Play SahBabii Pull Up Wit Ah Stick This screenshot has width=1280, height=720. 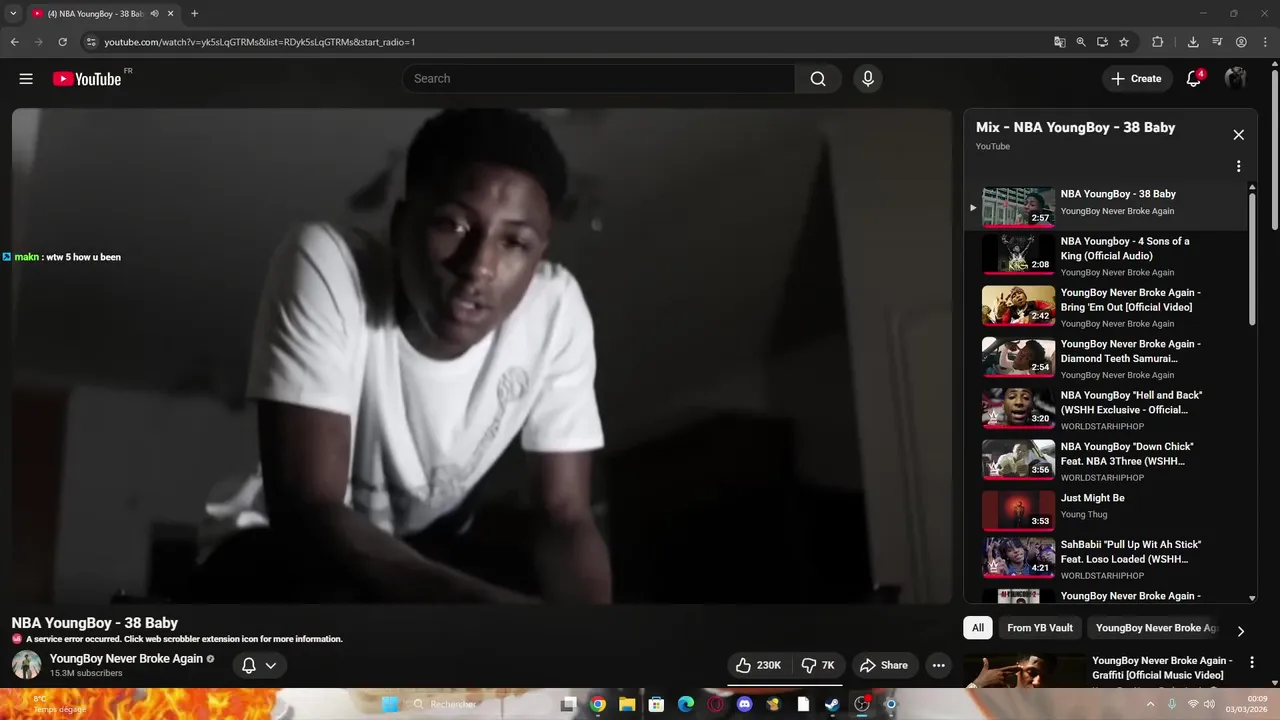pos(1107,559)
